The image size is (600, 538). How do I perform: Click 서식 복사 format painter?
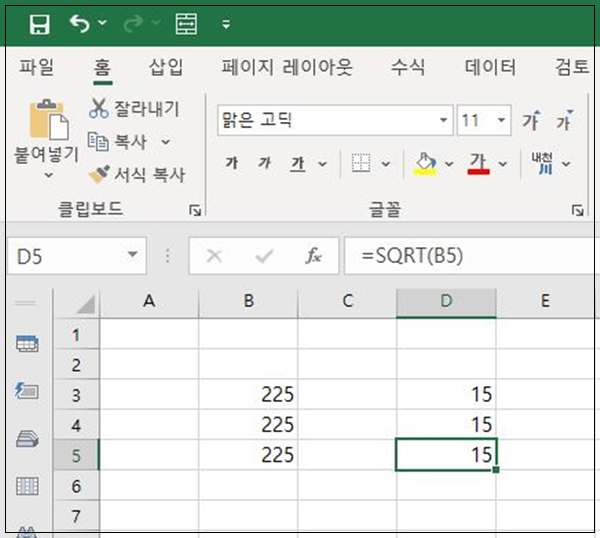137,175
